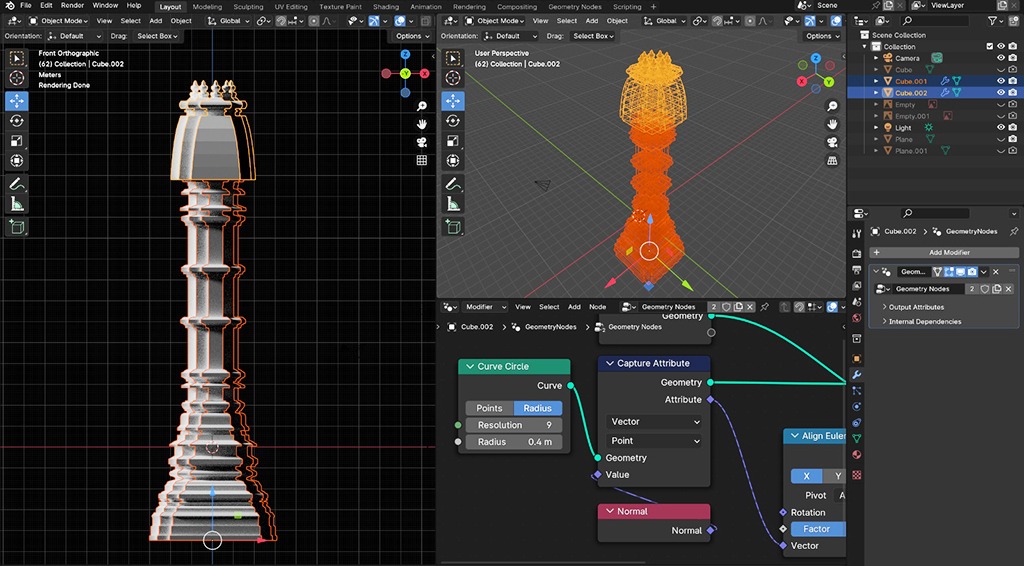The width and height of the screenshot is (1024, 566).
Task: Select the Move tool in the left viewport
Action: [x=17, y=101]
